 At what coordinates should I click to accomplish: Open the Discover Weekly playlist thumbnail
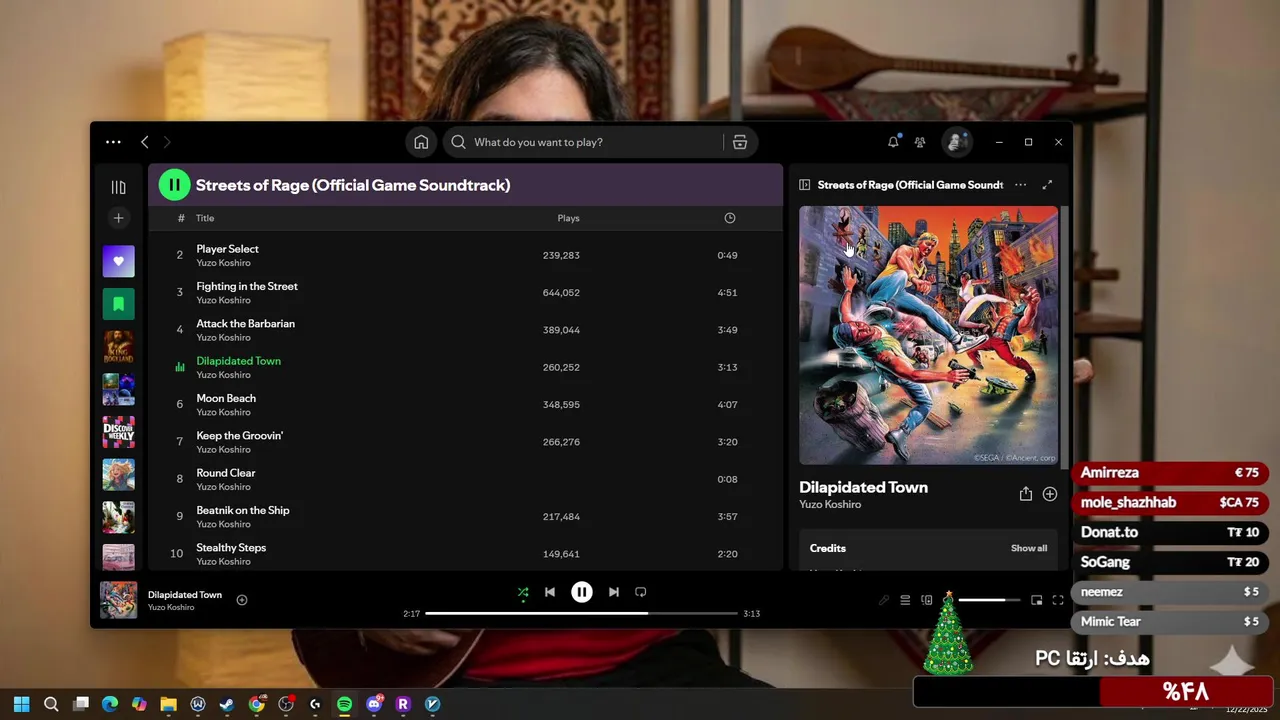[x=118, y=432]
